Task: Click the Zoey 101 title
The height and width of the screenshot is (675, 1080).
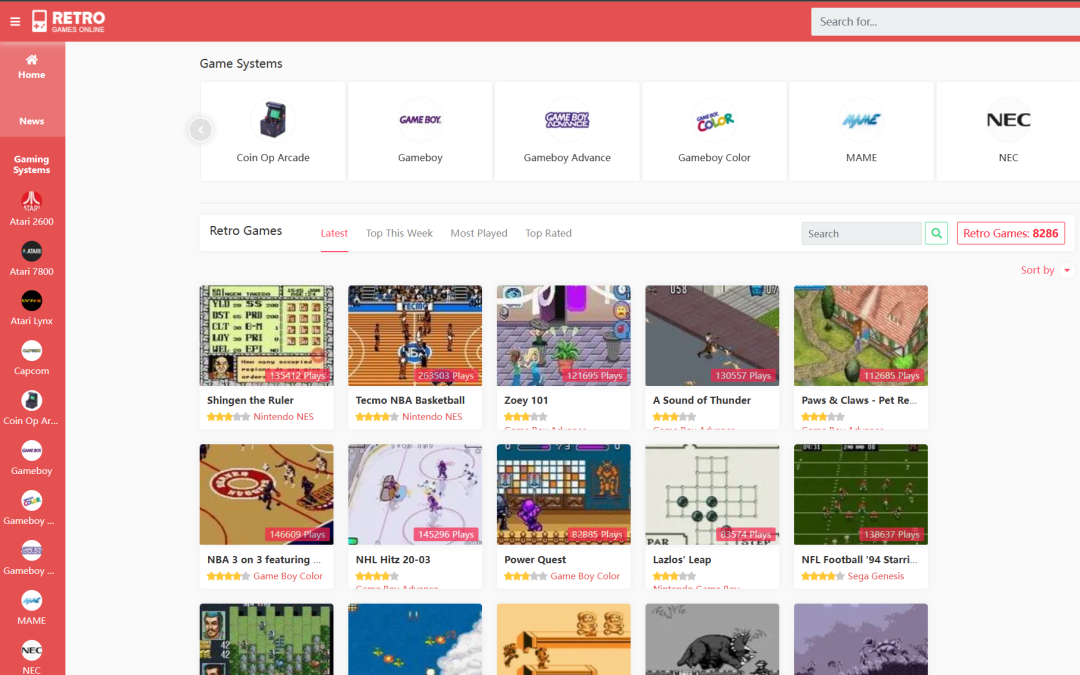Action: click(526, 400)
